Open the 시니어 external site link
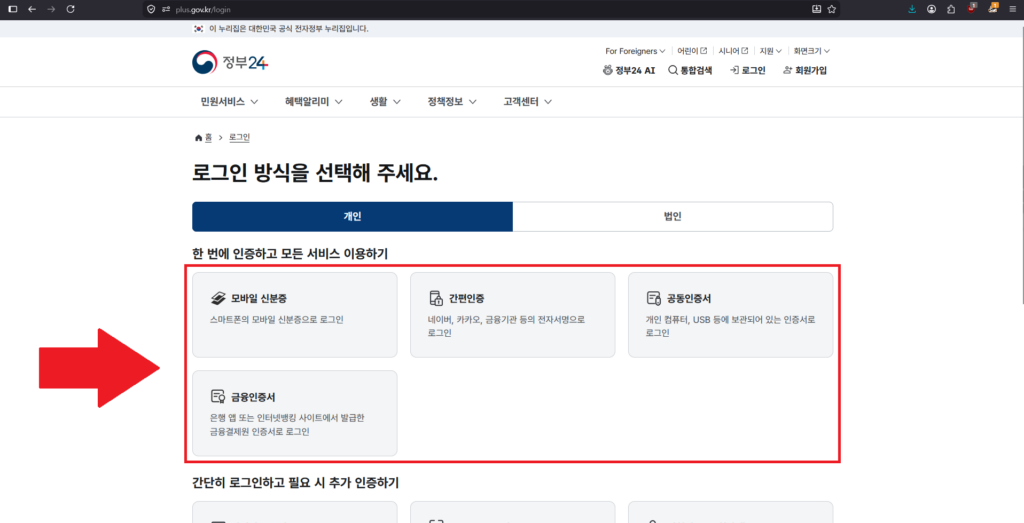Screen dimensions: 1024x523 click(733, 51)
